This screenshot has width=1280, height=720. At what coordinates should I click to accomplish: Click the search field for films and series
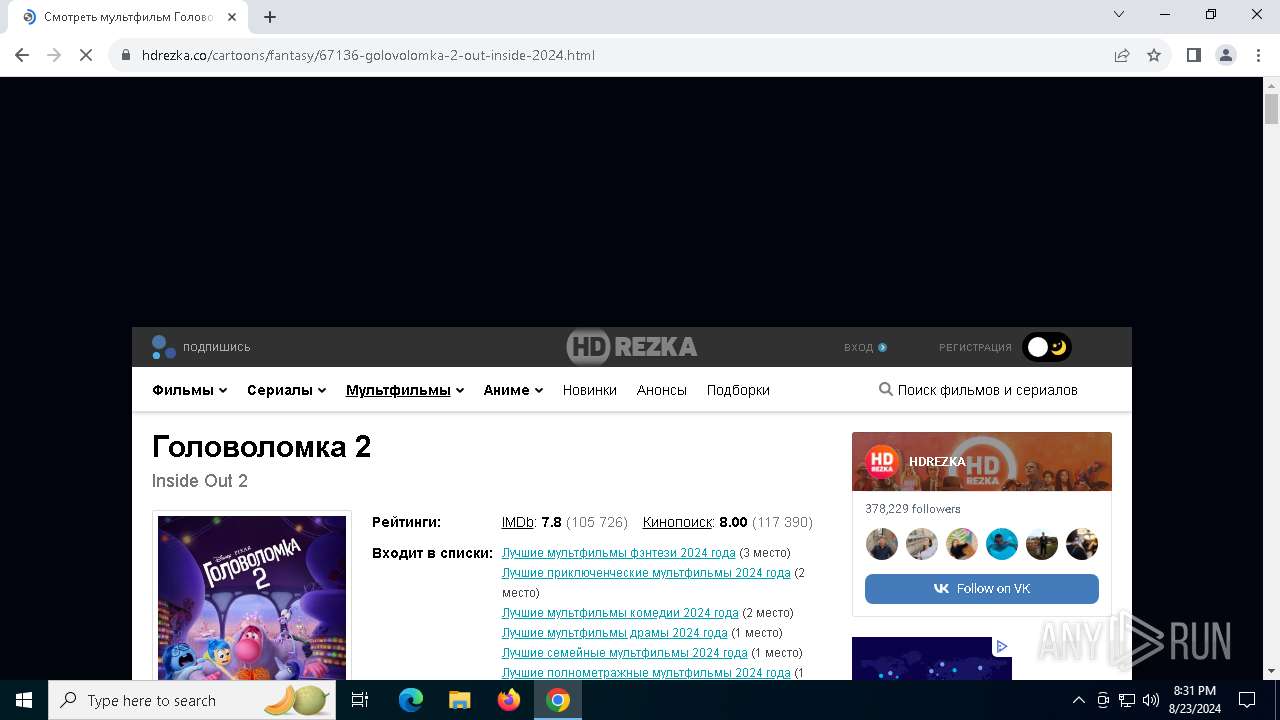pyautogui.click(x=987, y=390)
